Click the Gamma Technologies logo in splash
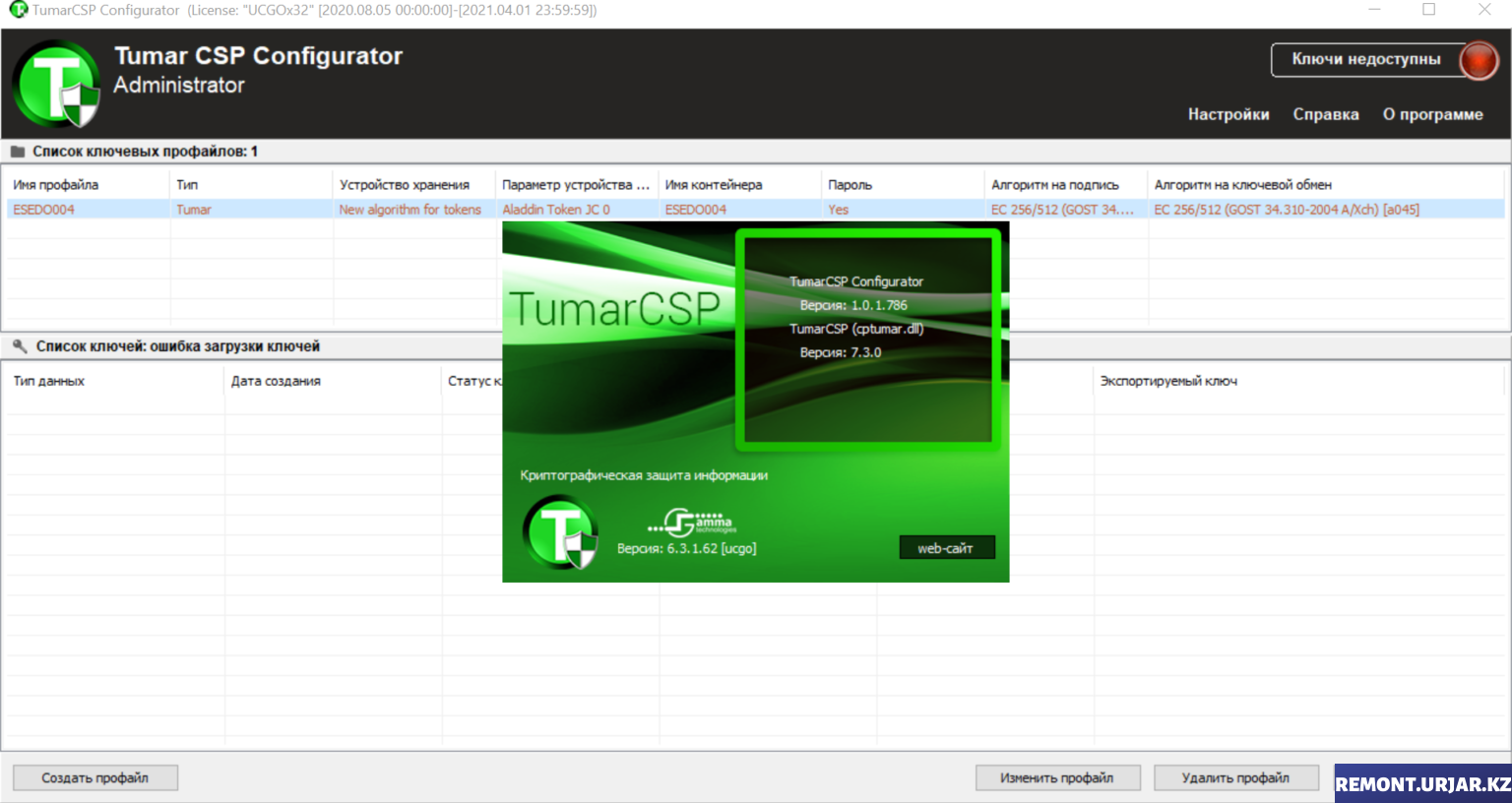This screenshot has width=1512, height=803. pos(692,523)
